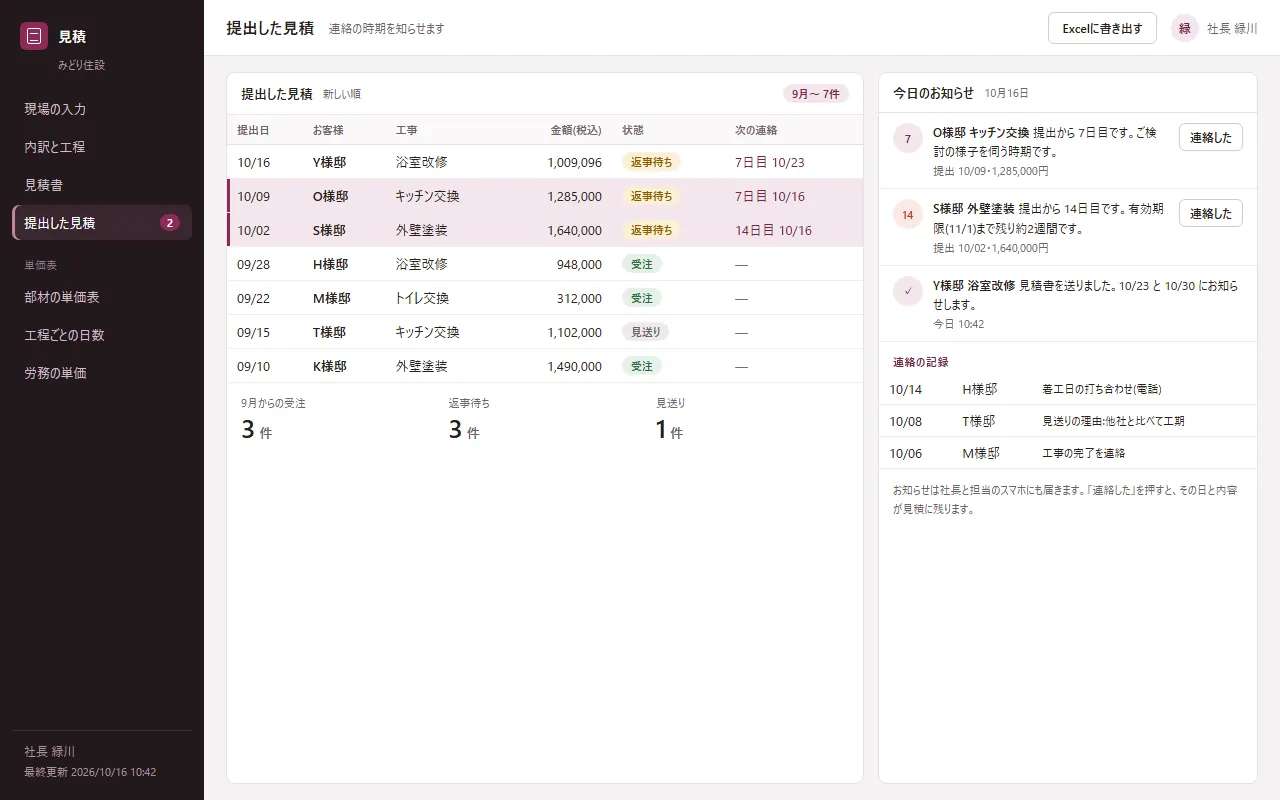Click the 次の連絡 column header

[756, 130]
